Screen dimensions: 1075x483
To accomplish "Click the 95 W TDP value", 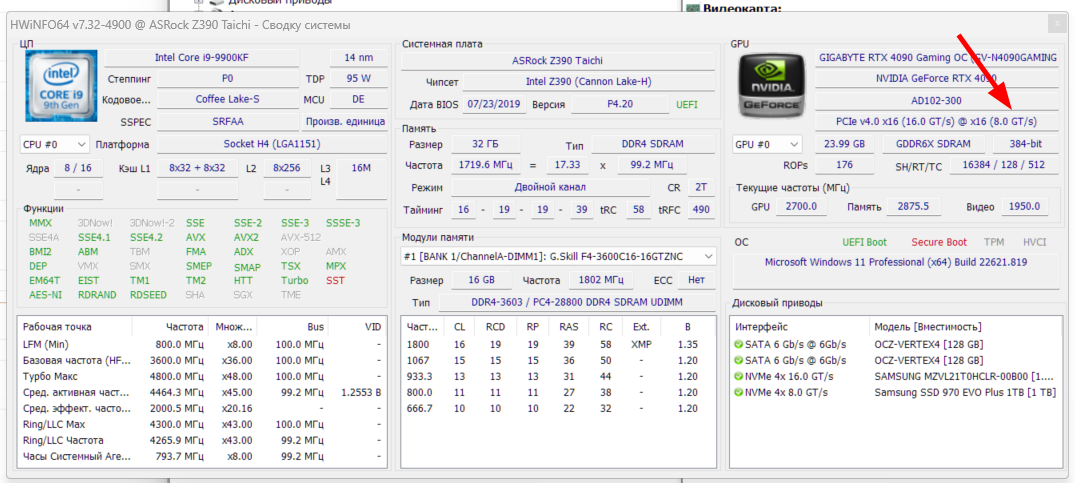I will pos(359,79).
